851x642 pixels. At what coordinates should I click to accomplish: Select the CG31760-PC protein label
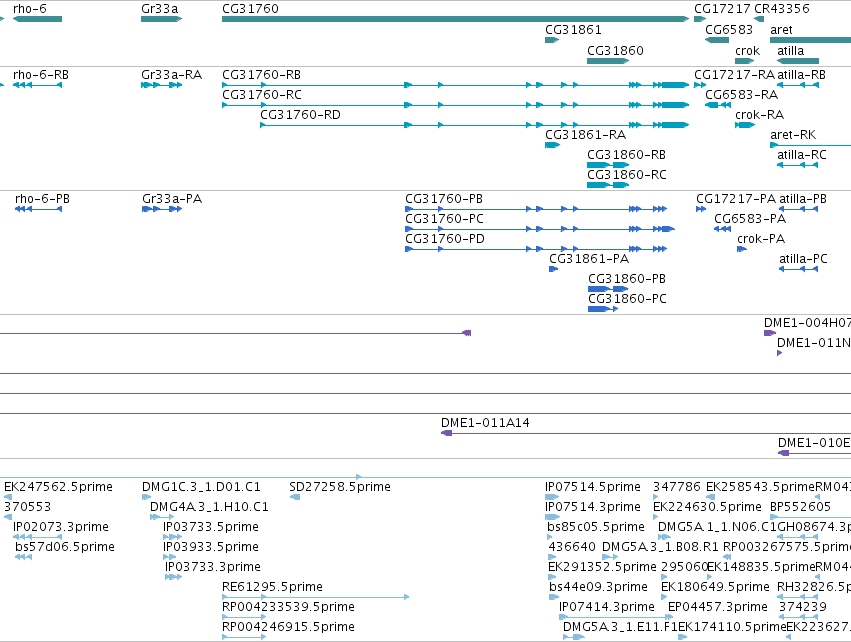[x=444, y=219]
